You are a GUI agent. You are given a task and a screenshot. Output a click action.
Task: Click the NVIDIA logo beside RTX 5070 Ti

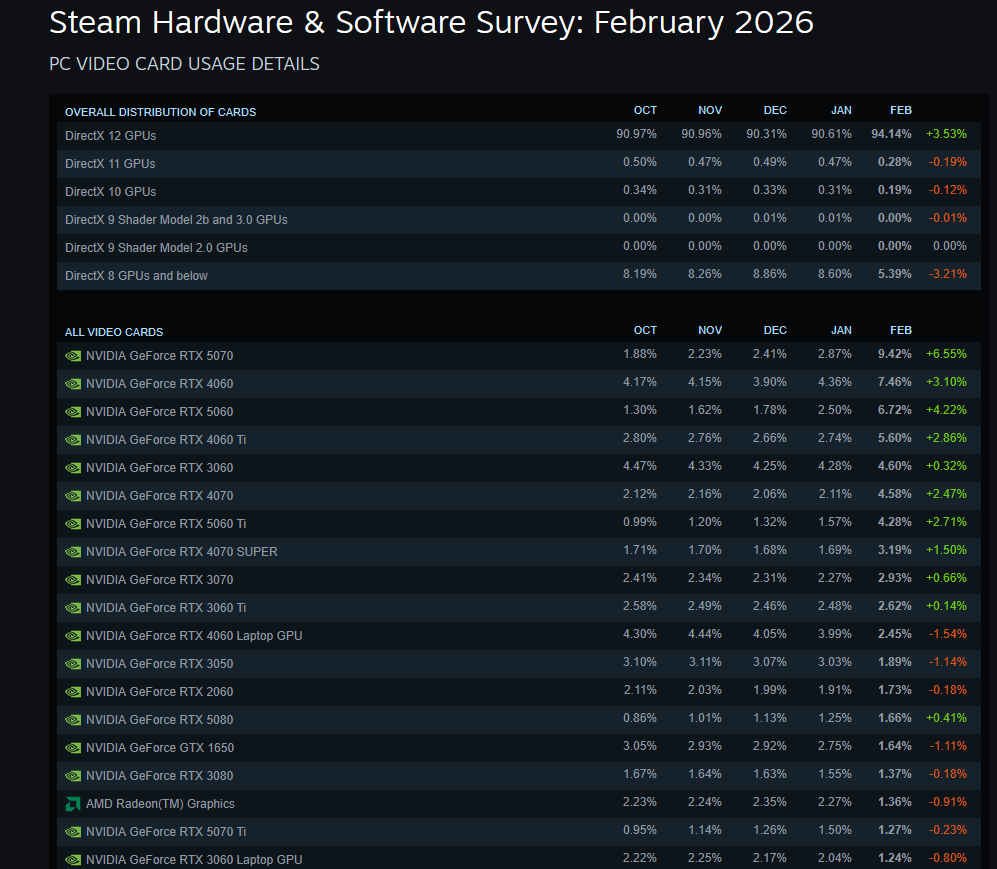tap(73, 831)
